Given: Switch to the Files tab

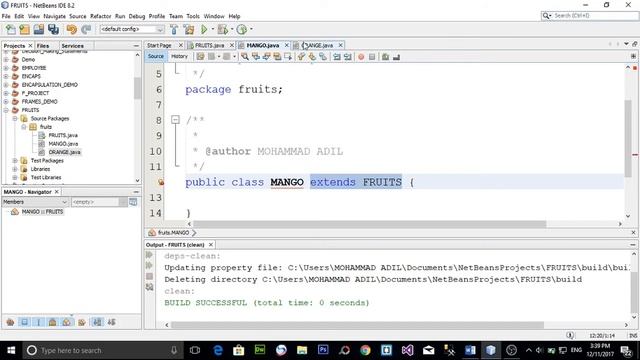Looking at the screenshot, I should (x=43, y=46).
